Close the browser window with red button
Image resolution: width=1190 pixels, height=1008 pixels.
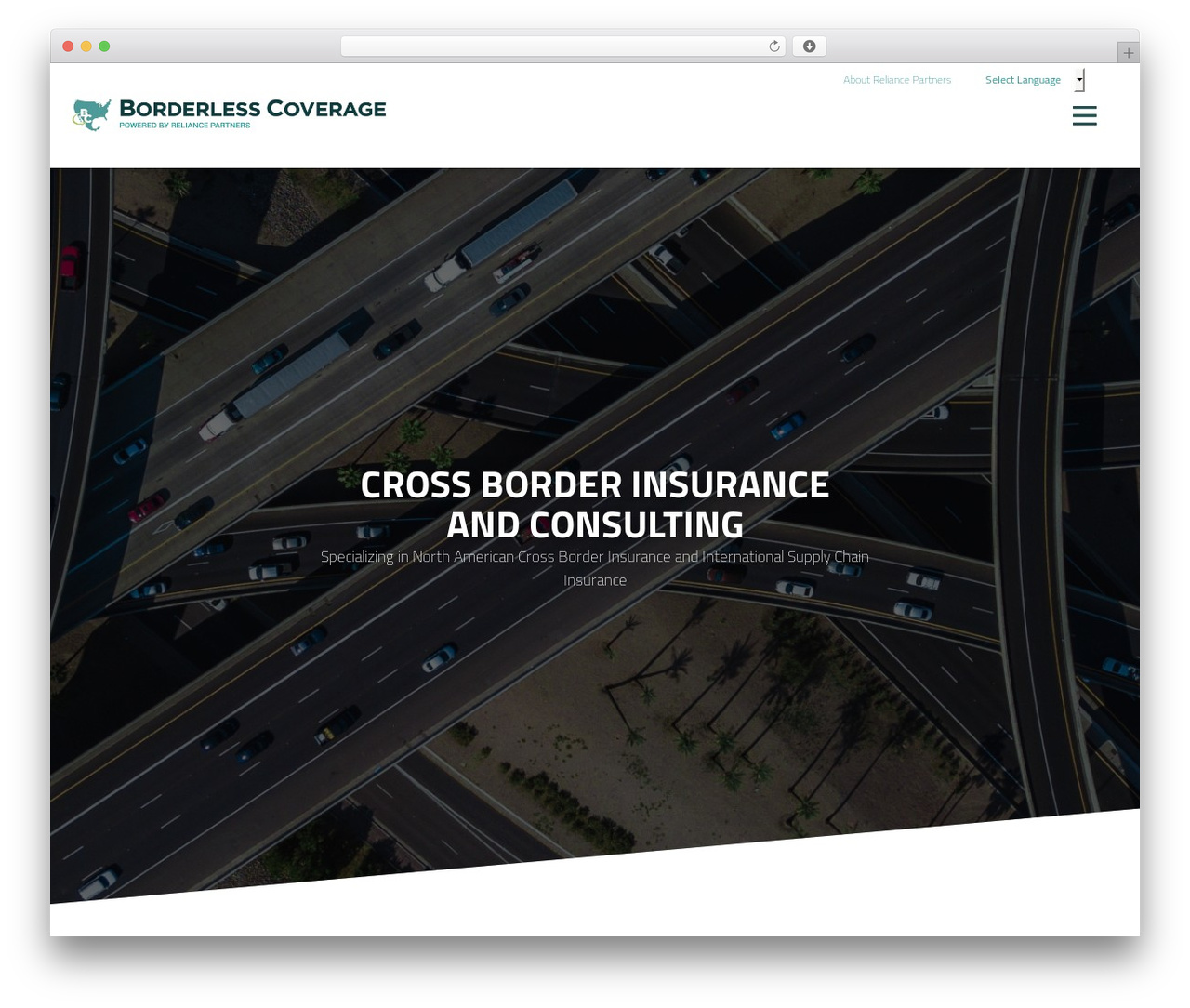click(68, 46)
